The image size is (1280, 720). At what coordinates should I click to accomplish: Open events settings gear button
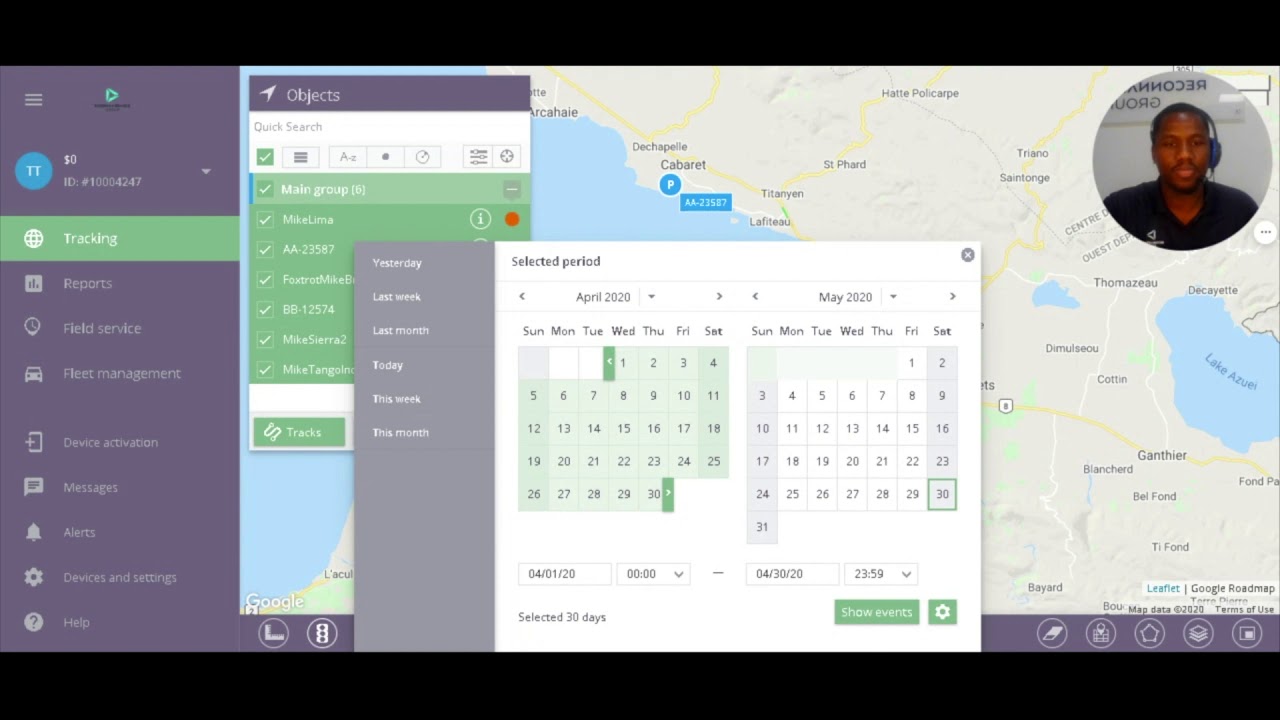coord(943,612)
